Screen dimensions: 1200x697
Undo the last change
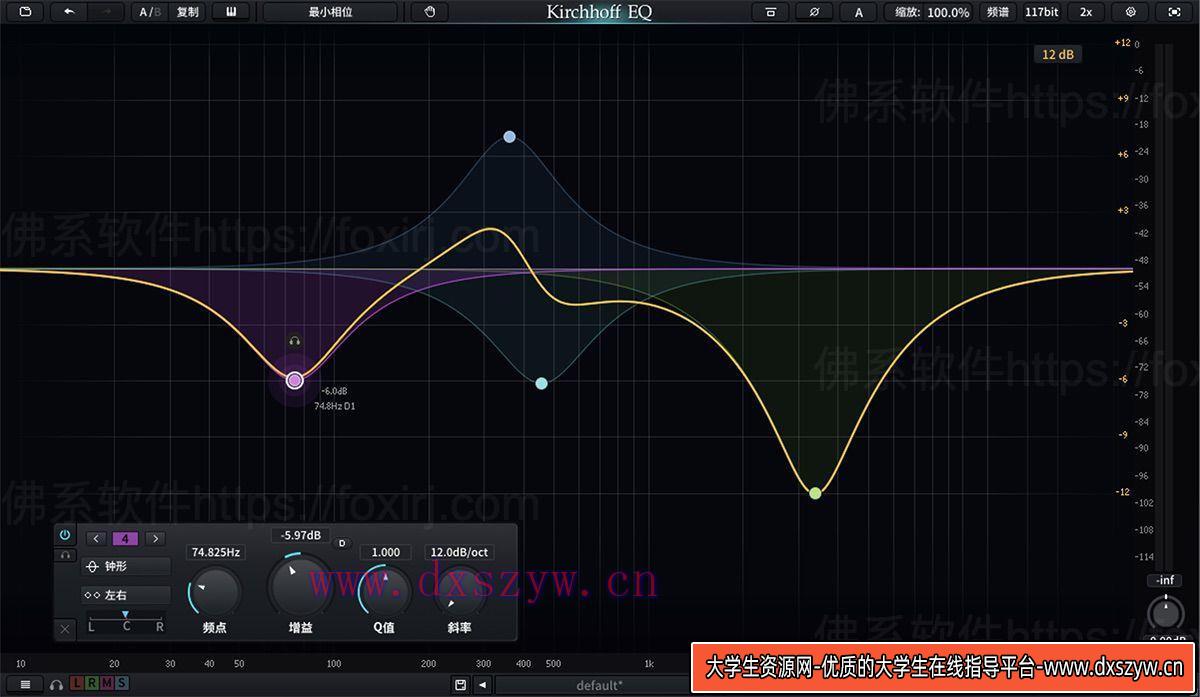point(69,12)
